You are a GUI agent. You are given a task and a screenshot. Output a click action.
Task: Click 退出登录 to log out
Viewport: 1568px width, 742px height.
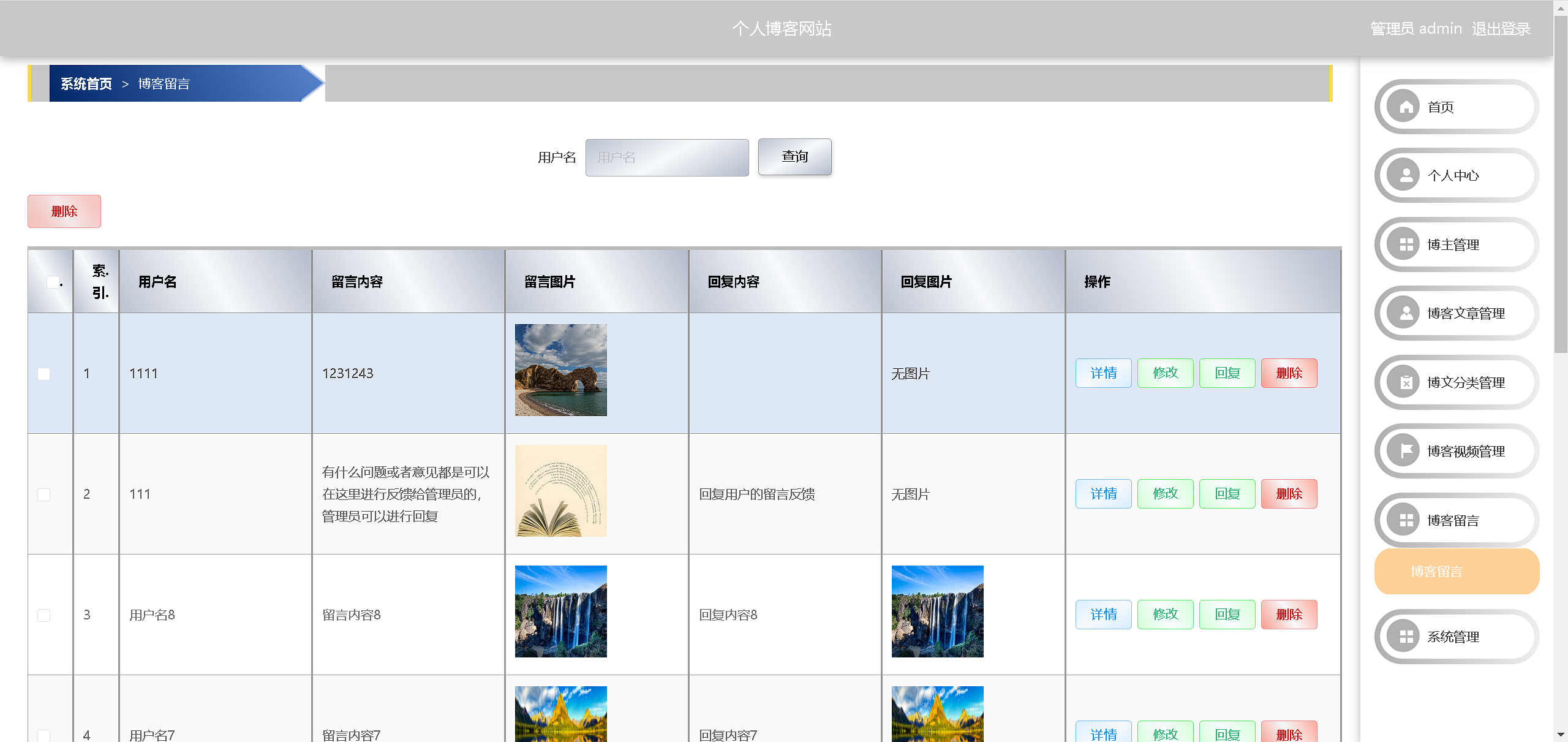[1501, 29]
